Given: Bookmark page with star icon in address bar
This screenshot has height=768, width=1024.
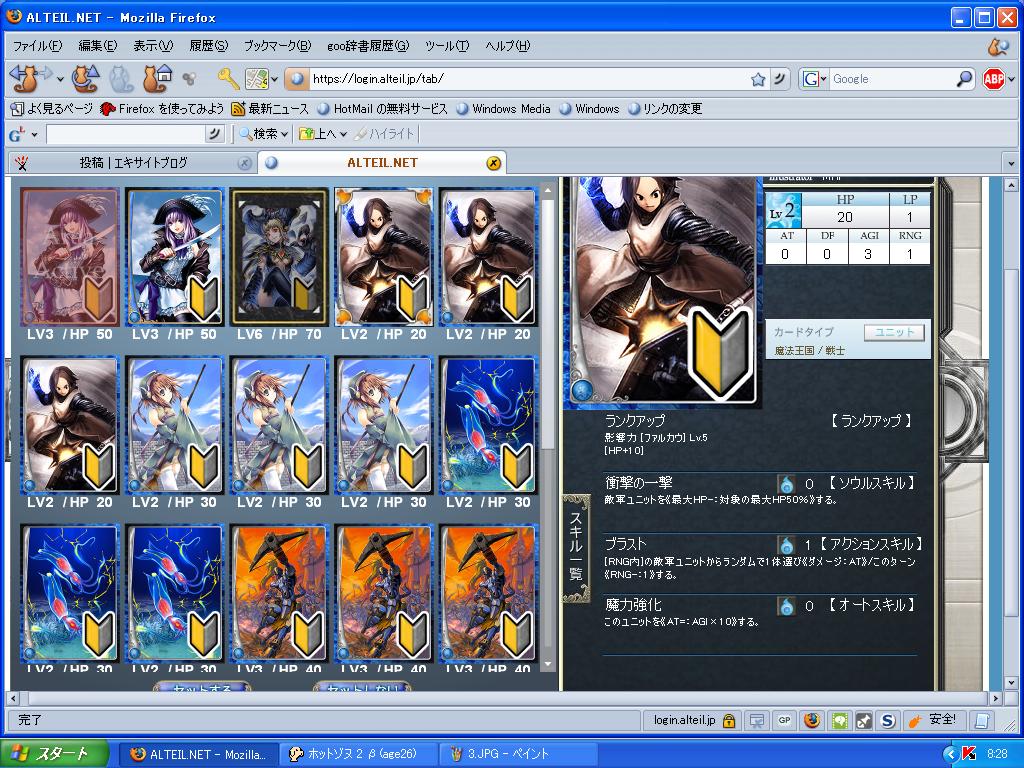Looking at the screenshot, I should point(758,79).
